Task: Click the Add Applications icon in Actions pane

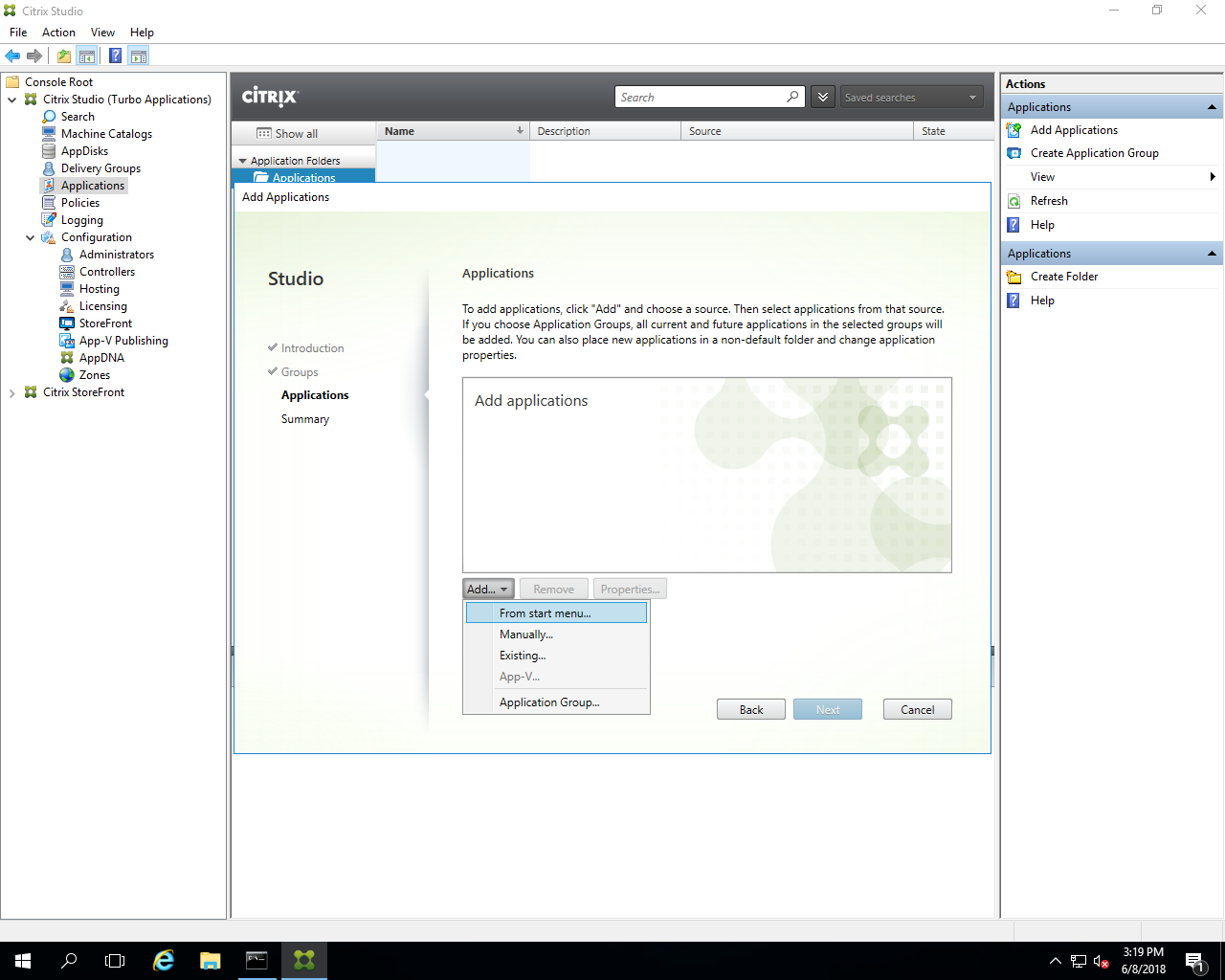Action: (x=1013, y=130)
